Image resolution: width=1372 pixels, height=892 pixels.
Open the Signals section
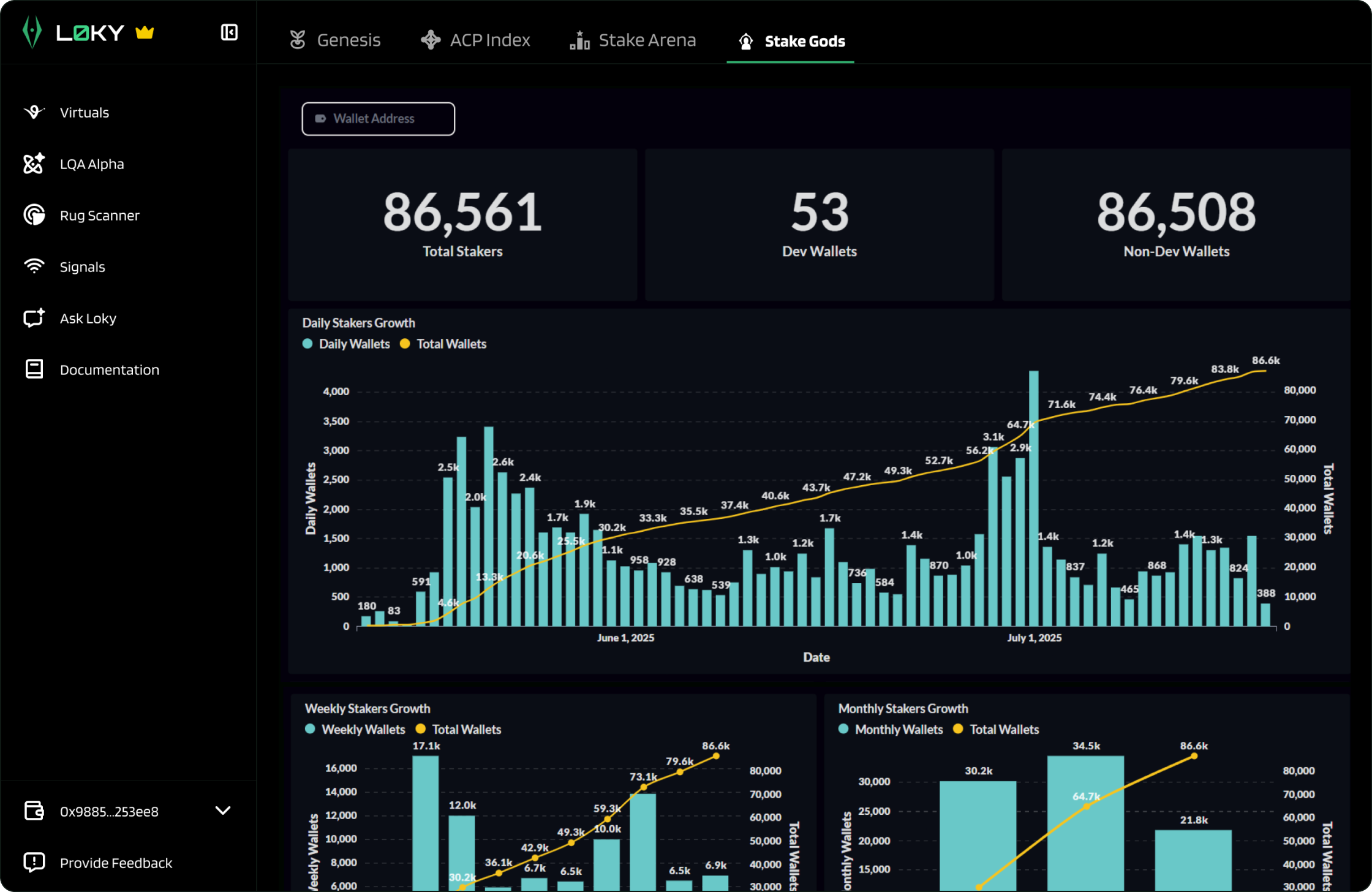[82, 266]
